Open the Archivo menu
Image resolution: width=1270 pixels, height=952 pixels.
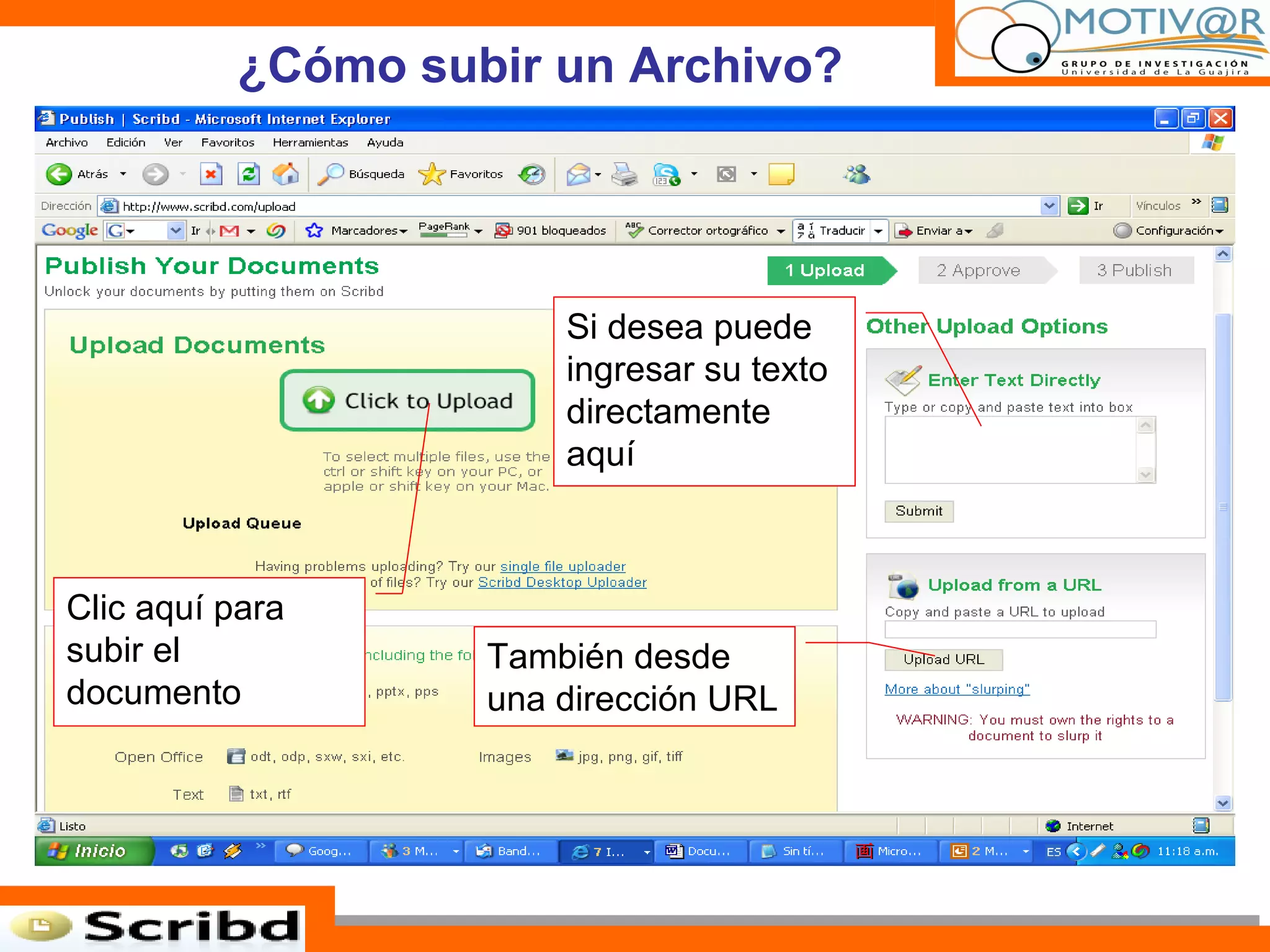(x=67, y=143)
